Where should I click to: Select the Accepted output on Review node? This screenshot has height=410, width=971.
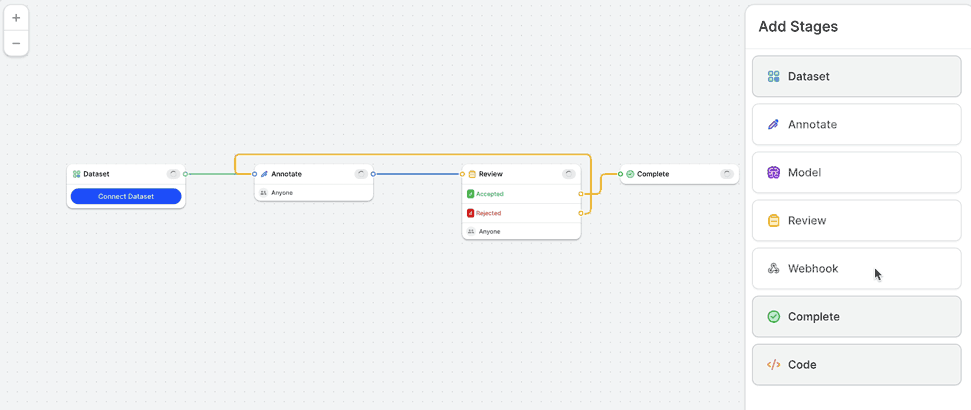pos(489,194)
